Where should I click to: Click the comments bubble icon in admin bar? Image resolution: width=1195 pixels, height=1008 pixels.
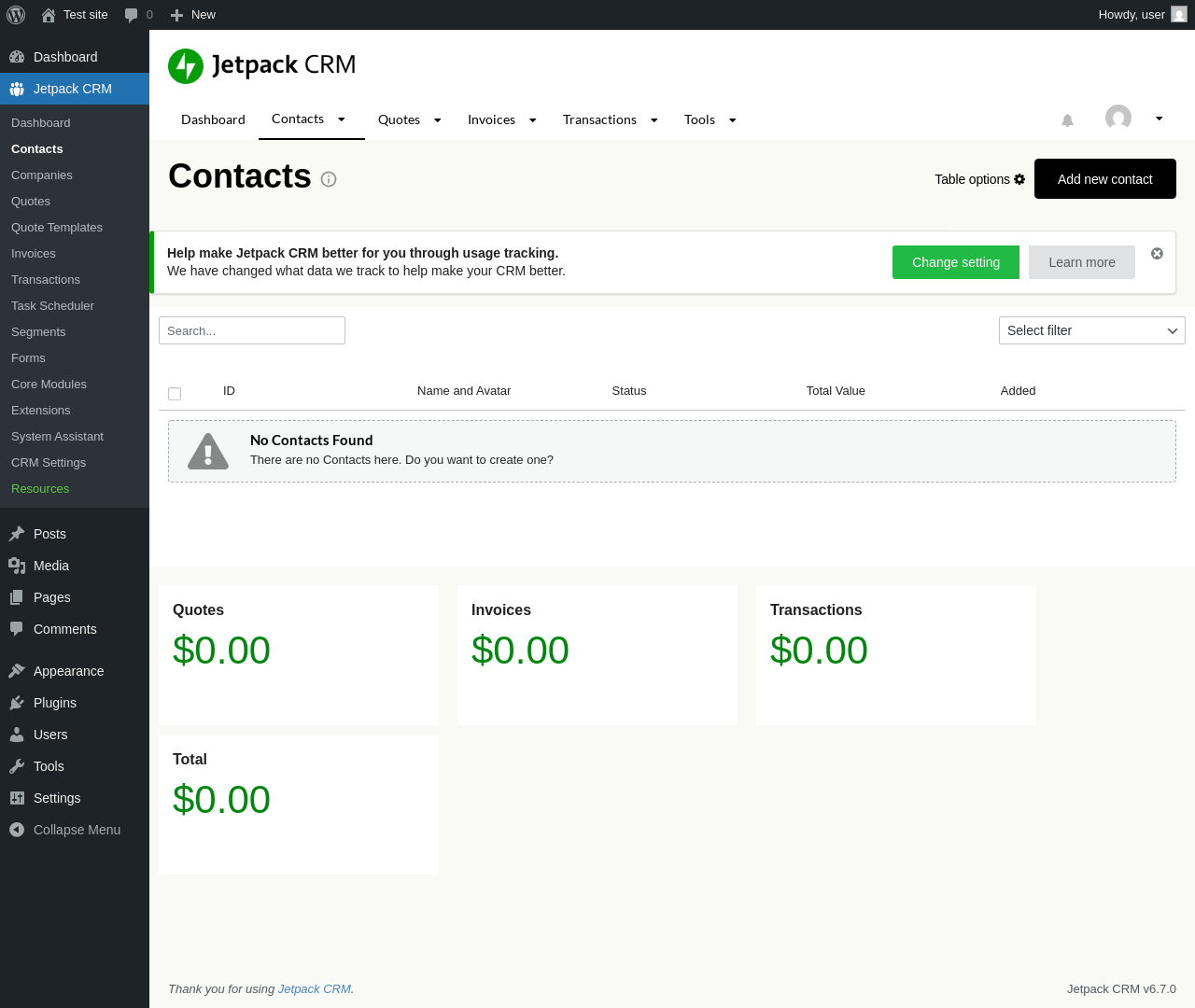click(x=132, y=15)
